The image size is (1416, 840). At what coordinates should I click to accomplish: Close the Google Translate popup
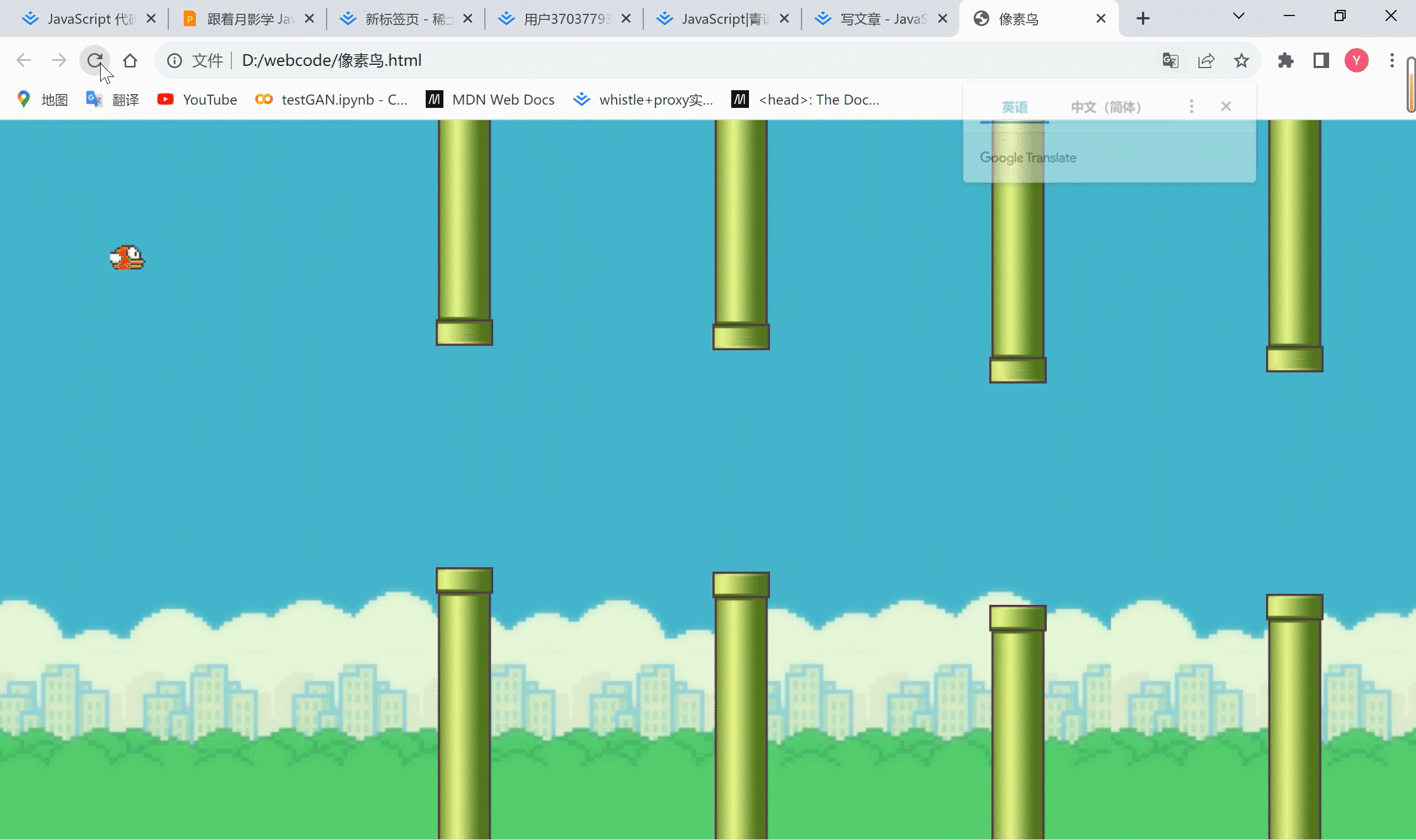(x=1226, y=106)
